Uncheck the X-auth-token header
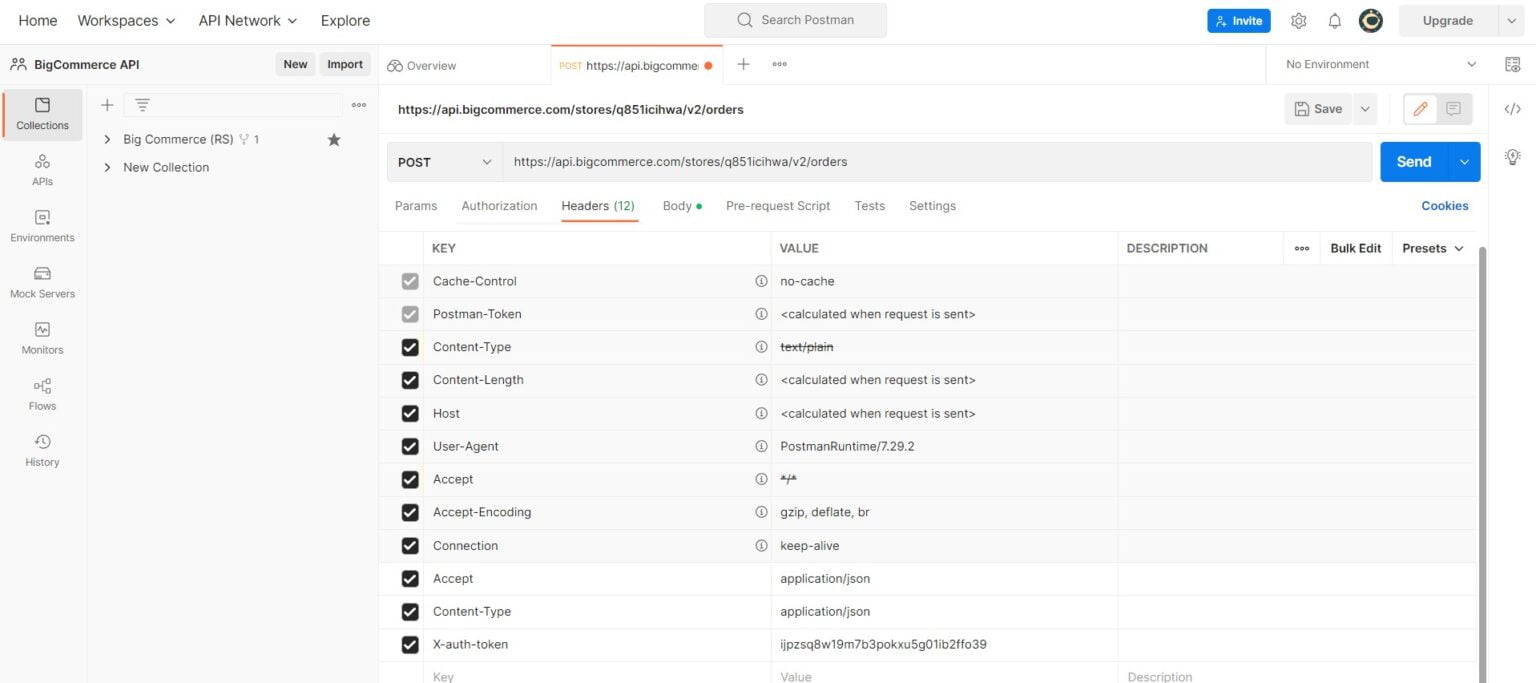Screen dimensions: 1536x683 click(410, 644)
